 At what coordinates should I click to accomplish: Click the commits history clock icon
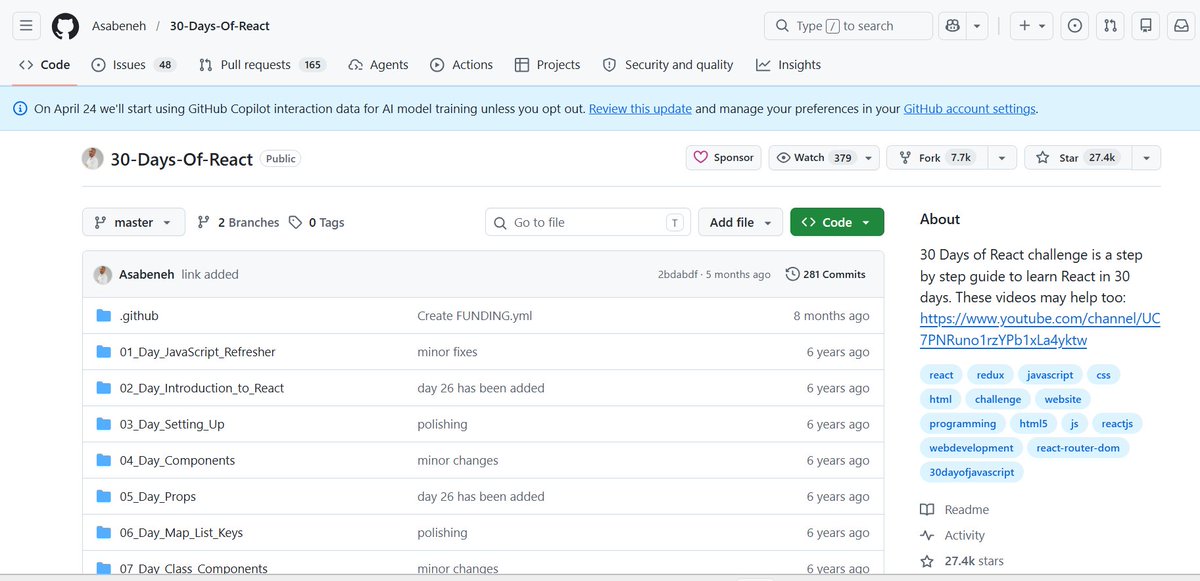click(793, 274)
